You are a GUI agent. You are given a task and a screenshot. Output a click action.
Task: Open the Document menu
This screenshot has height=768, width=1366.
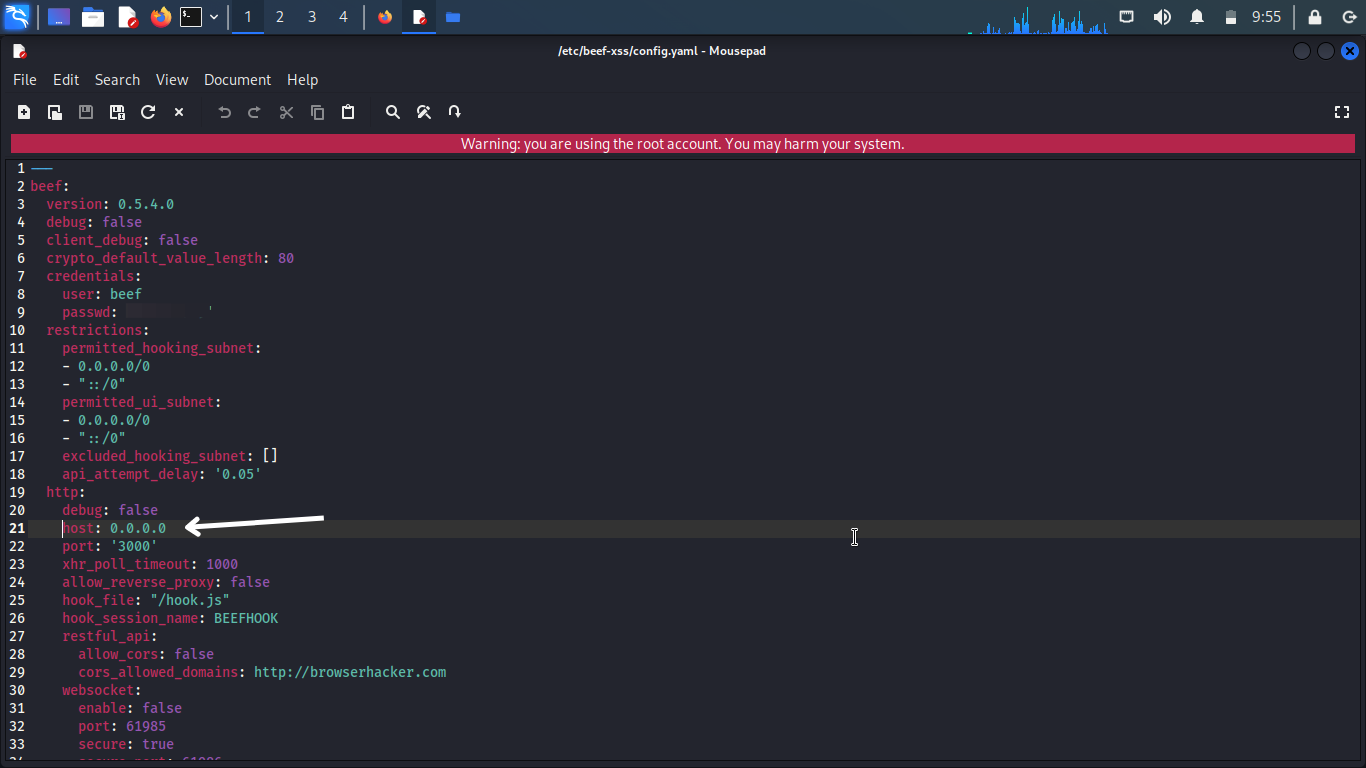pyautogui.click(x=237, y=80)
